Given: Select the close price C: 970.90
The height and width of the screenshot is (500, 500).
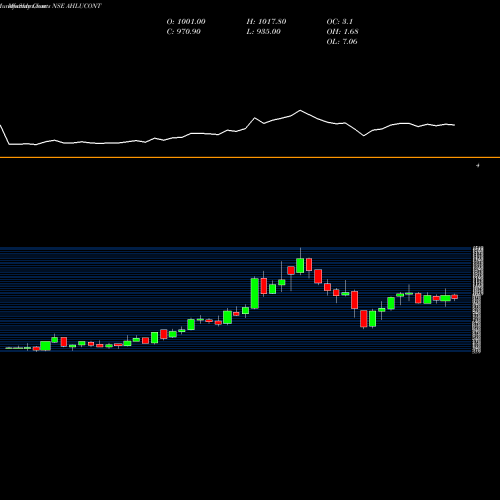Looking at the screenshot, I should (x=184, y=32).
